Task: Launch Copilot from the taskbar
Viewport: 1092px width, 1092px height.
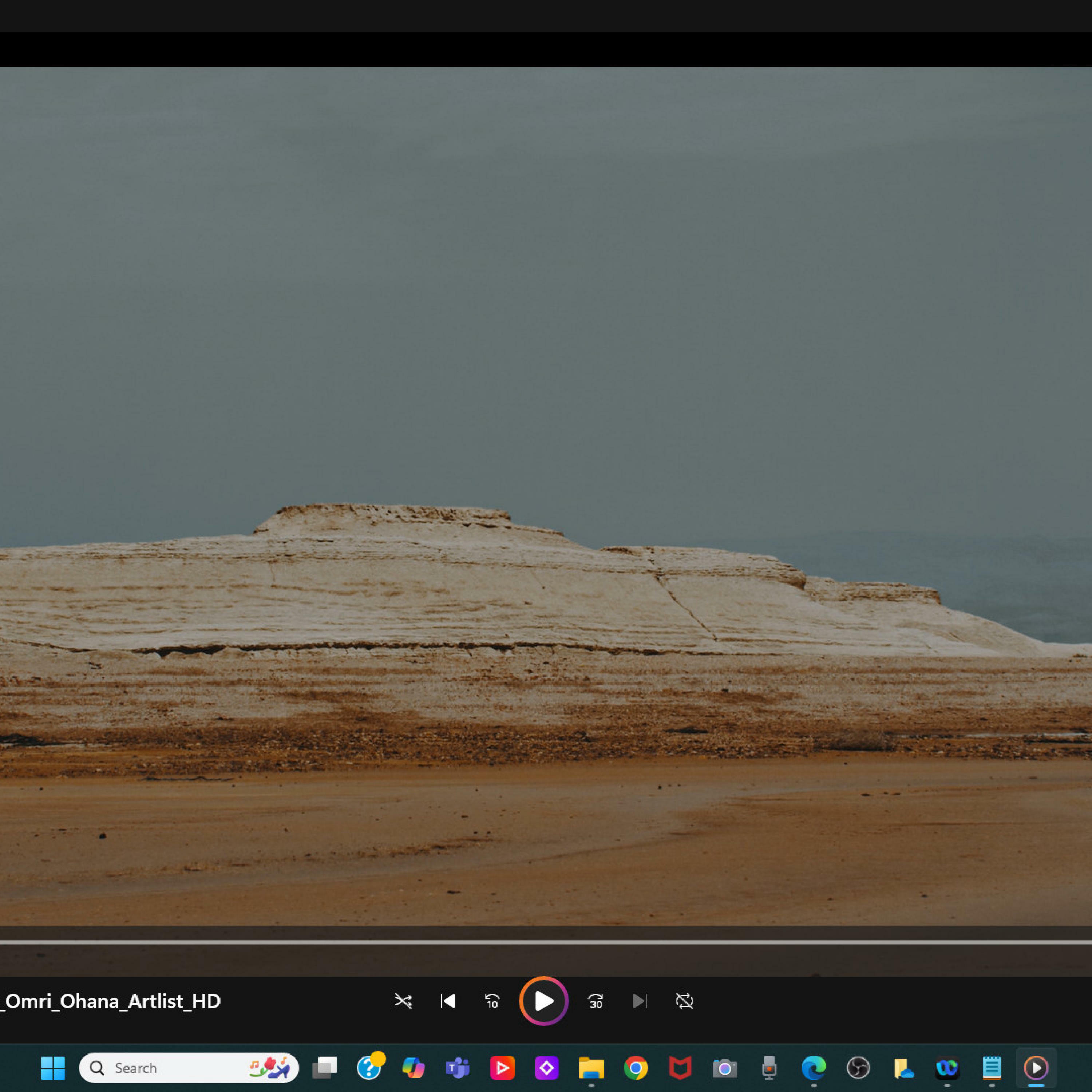Action: (413, 1068)
